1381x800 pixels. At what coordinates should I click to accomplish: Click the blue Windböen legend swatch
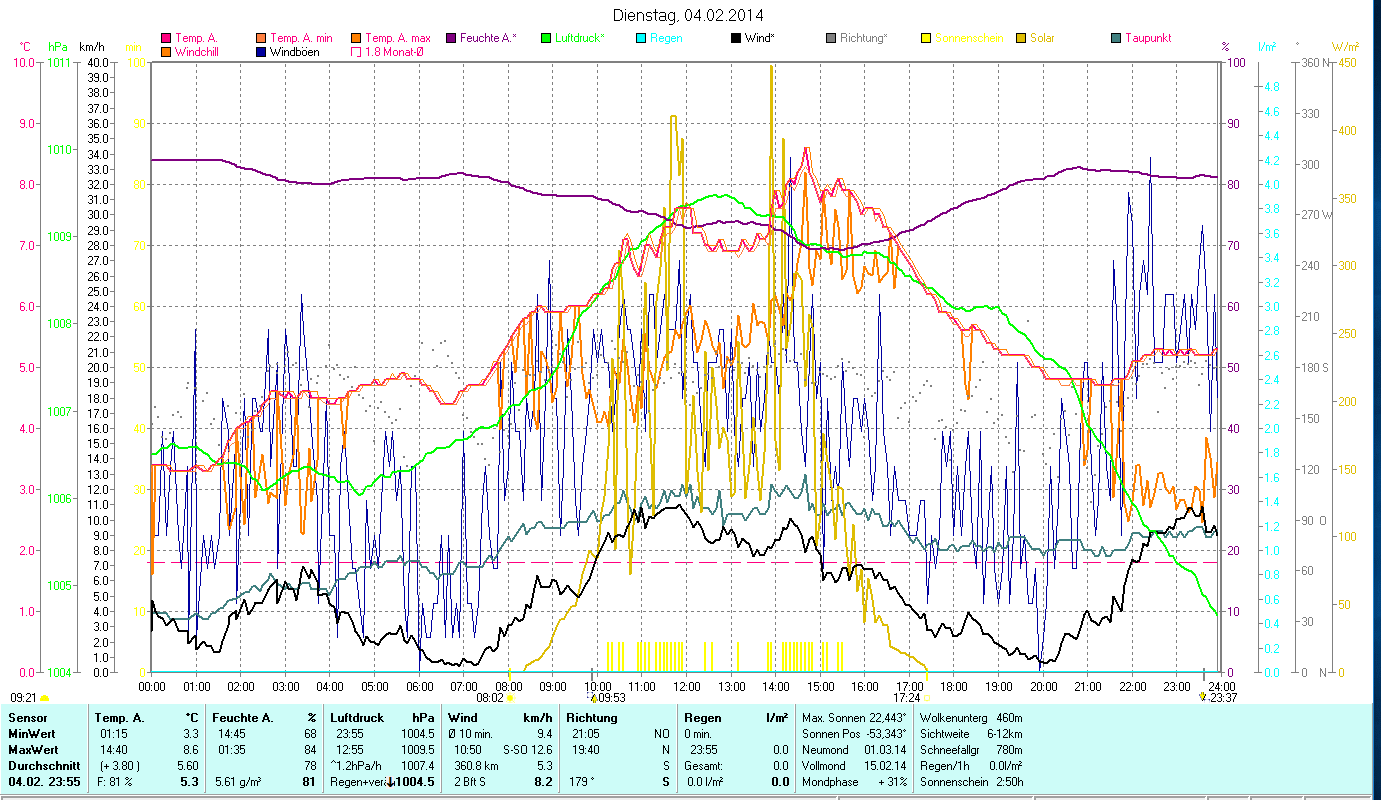click(260, 51)
